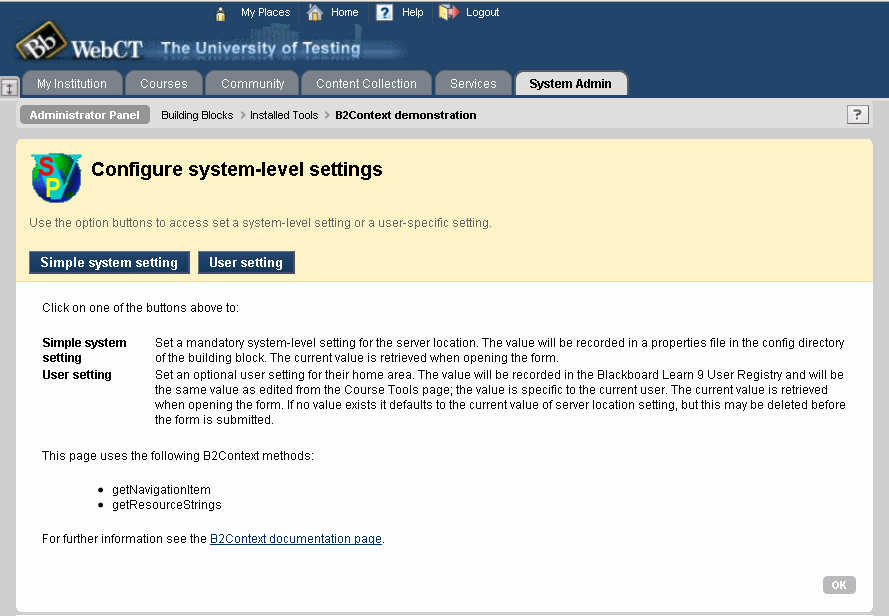Click the Help question mark icon
This screenshot has height=616, width=889.
pyautogui.click(x=384, y=13)
